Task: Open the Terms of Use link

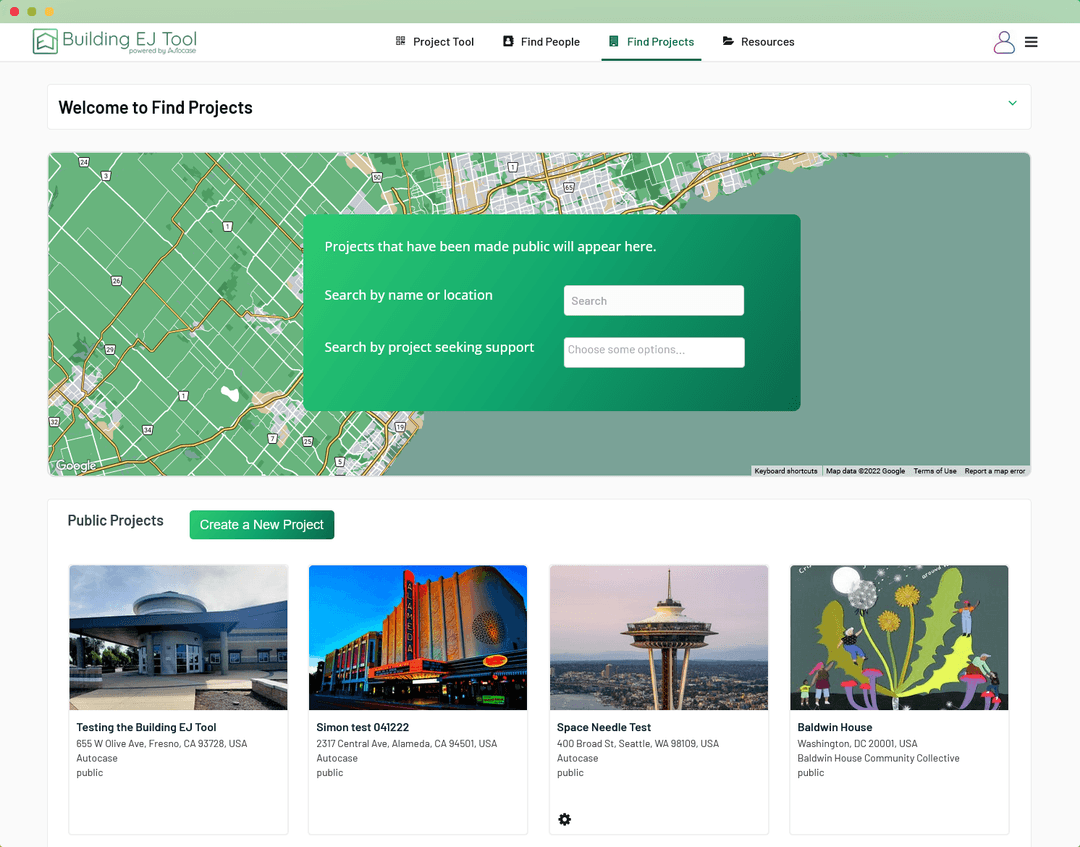Action: coord(934,470)
